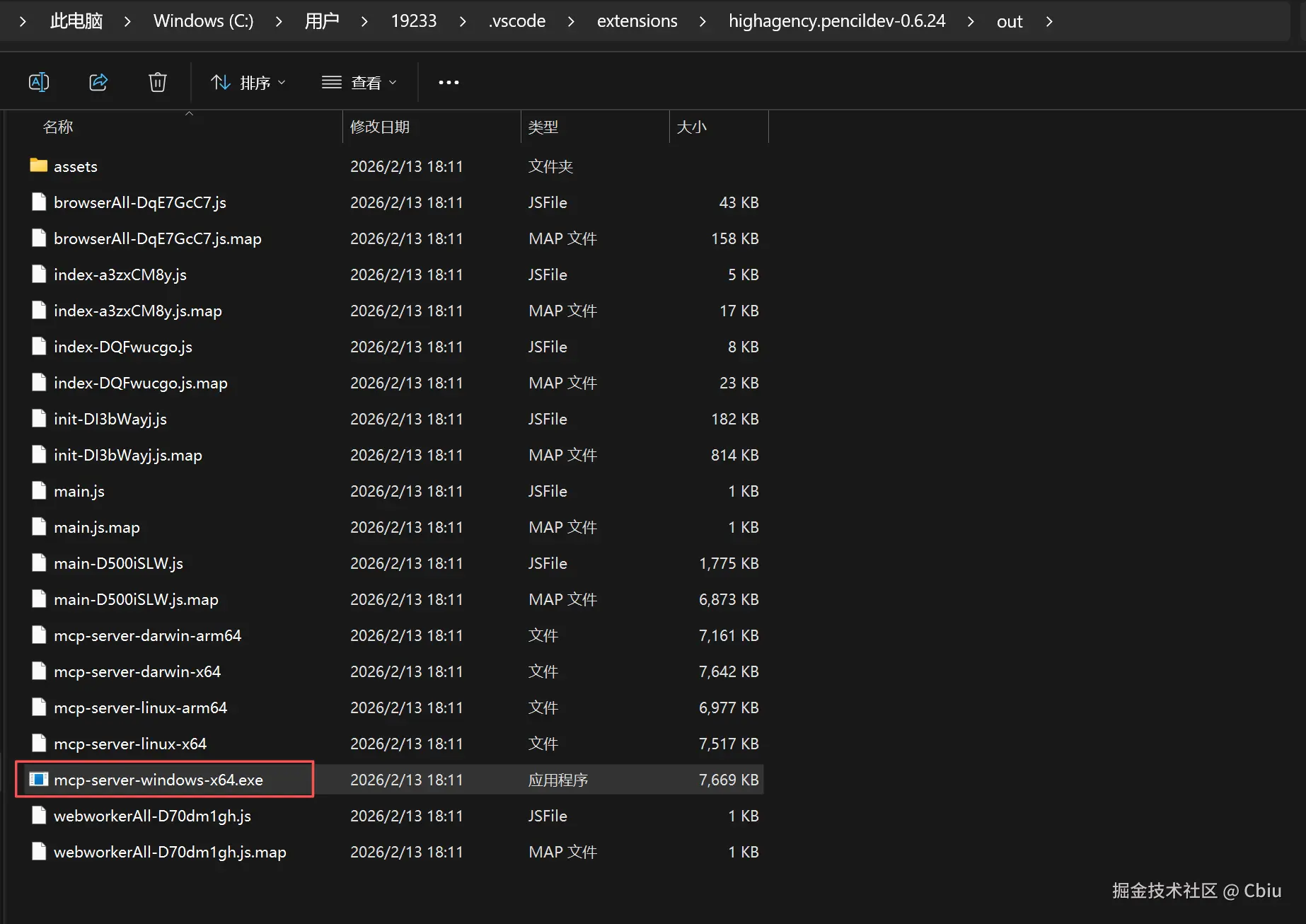Click the mcp-server-windows-x64.exe application icon
1306x924 pixels.
point(38,779)
